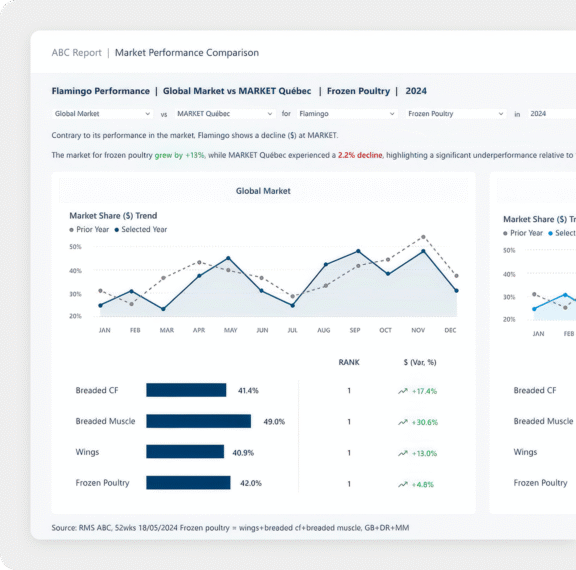Viewport: 576px width, 570px height.
Task: Click the '+4.8%' variance value
Action: click(423, 485)
